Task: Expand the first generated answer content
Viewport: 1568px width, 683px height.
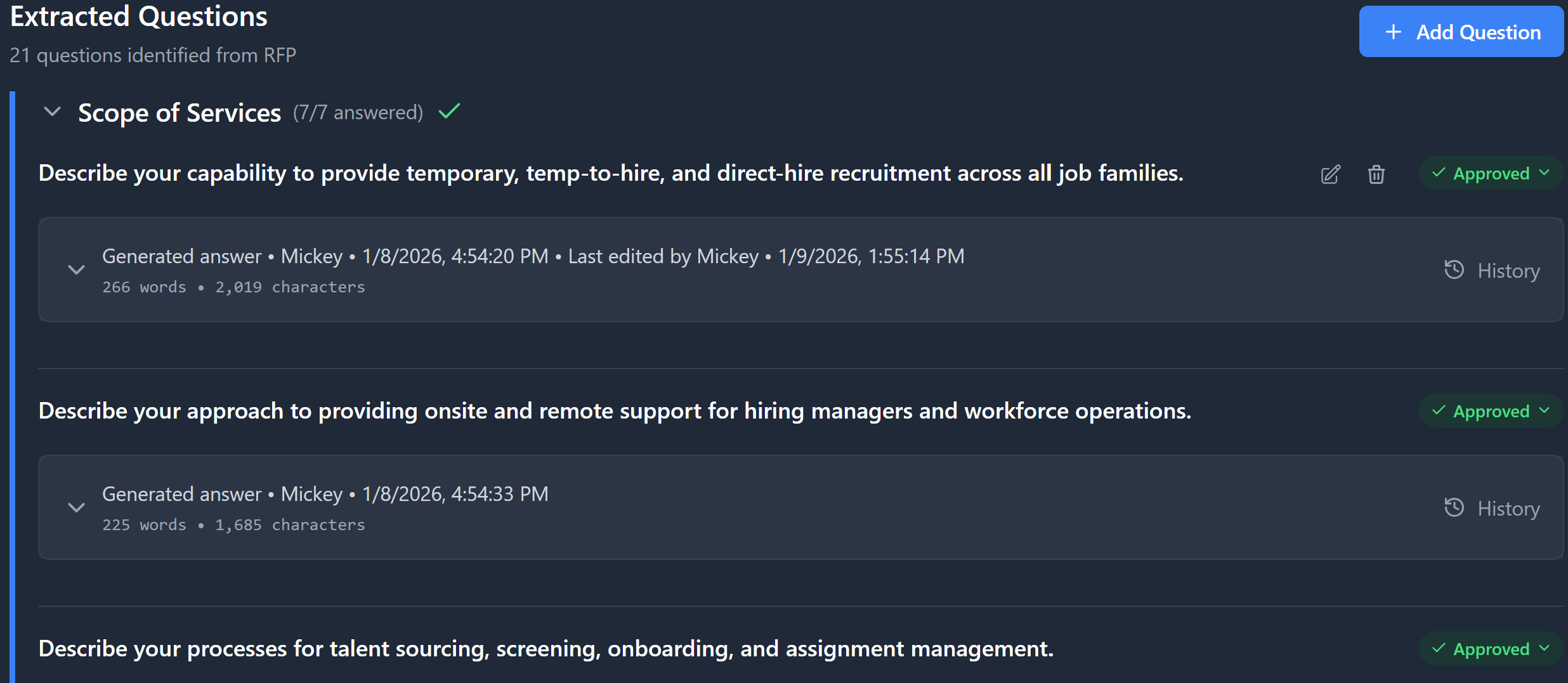Action: pos(76,270)
